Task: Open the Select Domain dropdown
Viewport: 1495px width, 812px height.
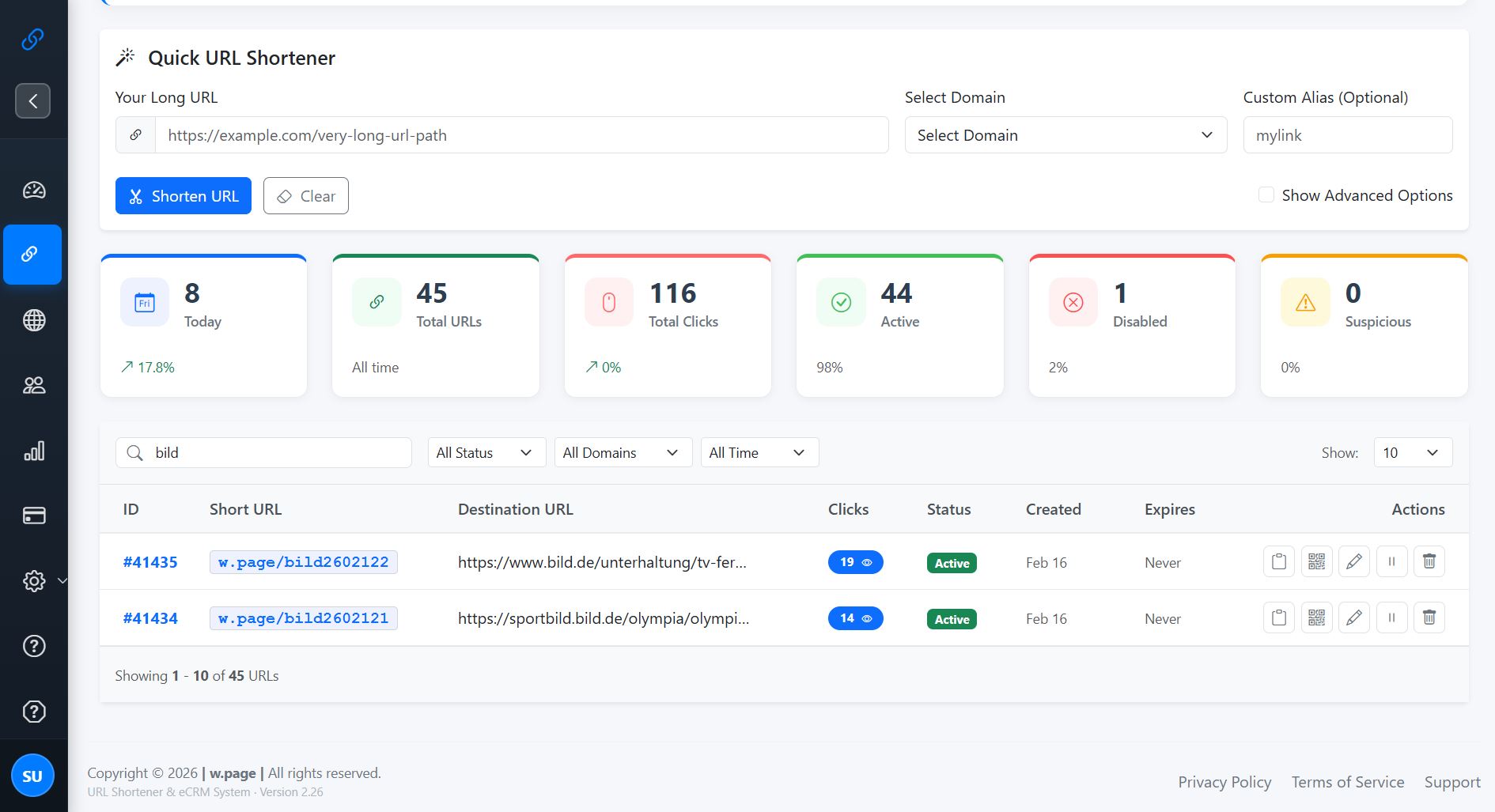Action: [1065, 134]
